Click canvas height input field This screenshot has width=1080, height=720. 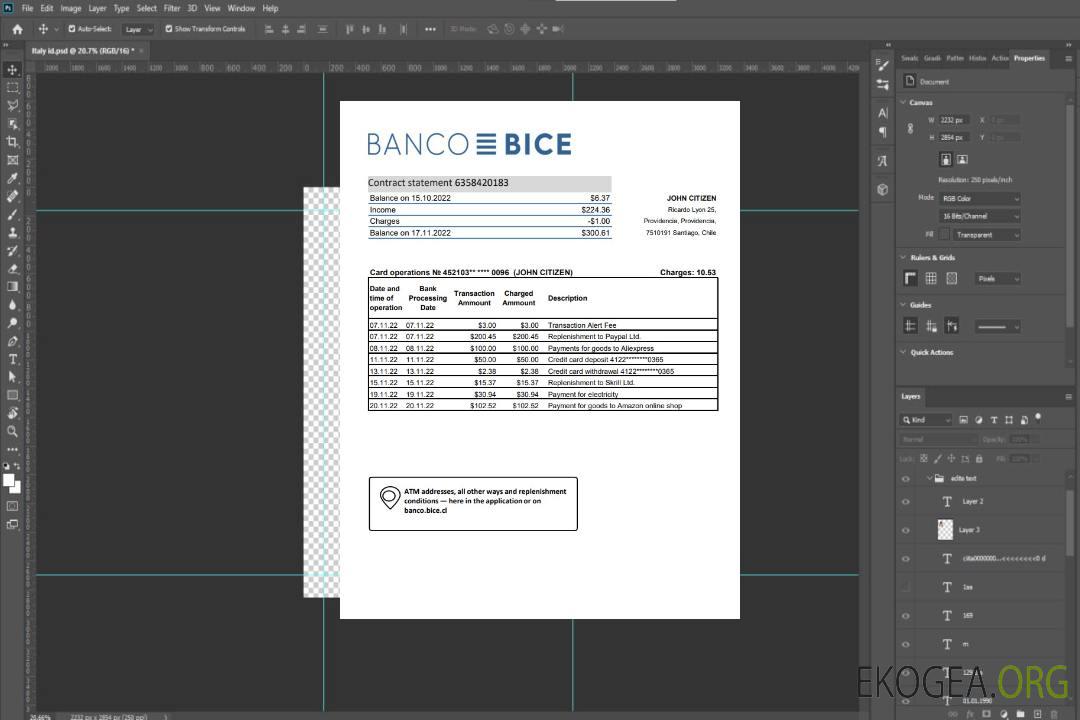pos(954,137)
